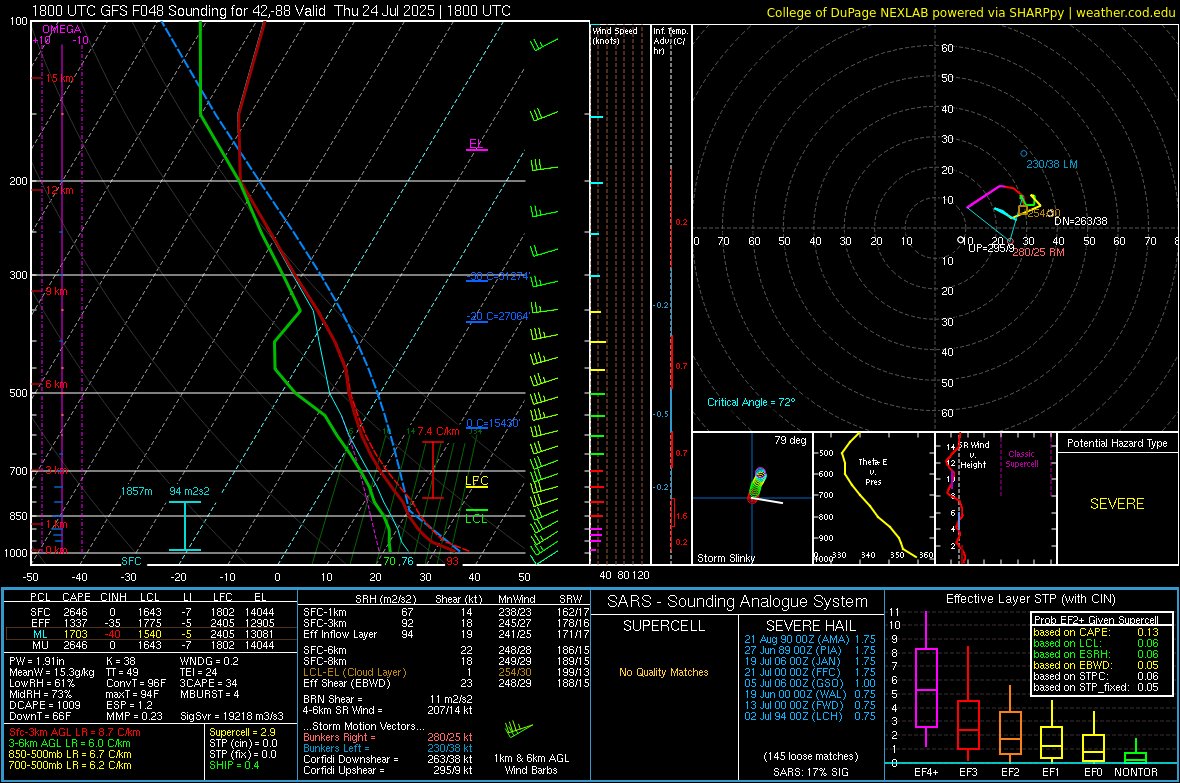Click the 'DN=263/38' Corfidi vector label
The image size is (1180, 783).
[1081, 221]
